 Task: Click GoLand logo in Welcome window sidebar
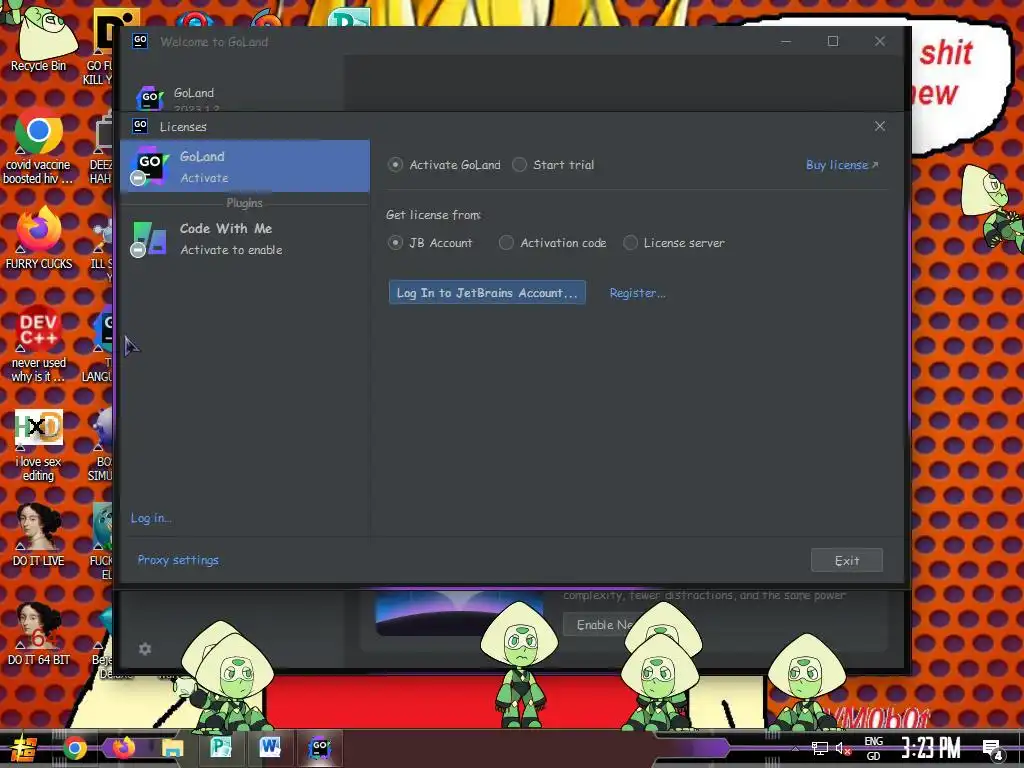pyautogui.click(x=150, y=99)
